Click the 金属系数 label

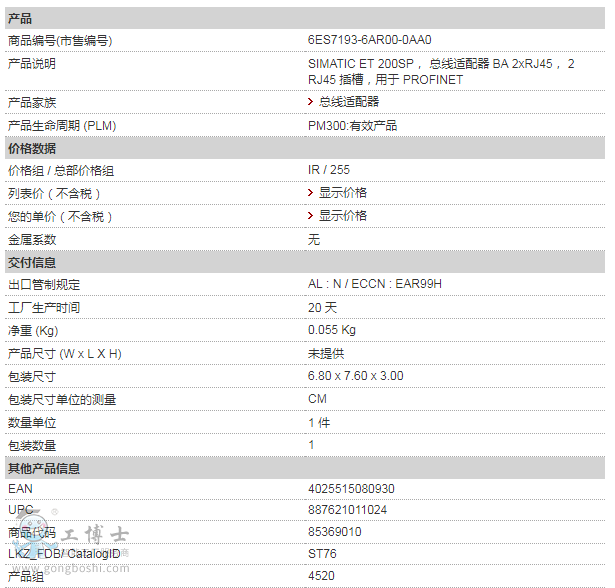tap(32, 239)
